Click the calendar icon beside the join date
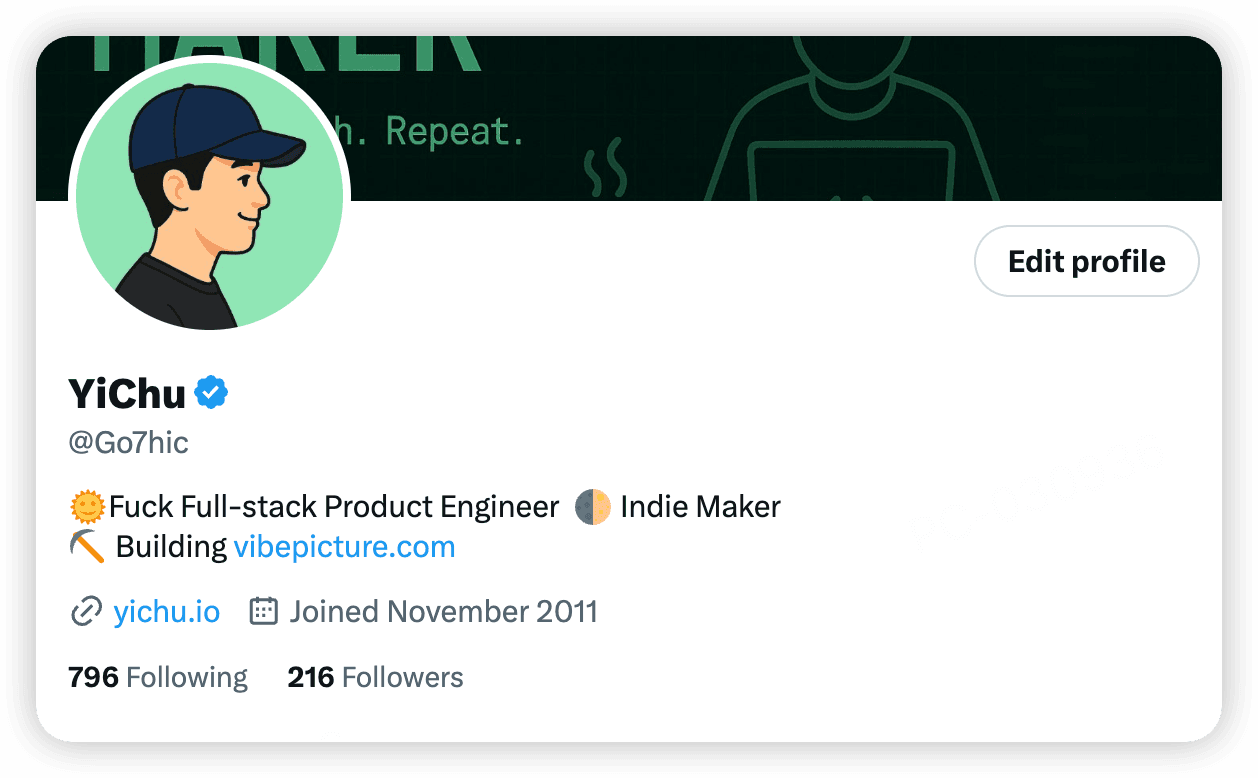The height and width of the screenshot is (778, 1258). [x=262, y=611]
